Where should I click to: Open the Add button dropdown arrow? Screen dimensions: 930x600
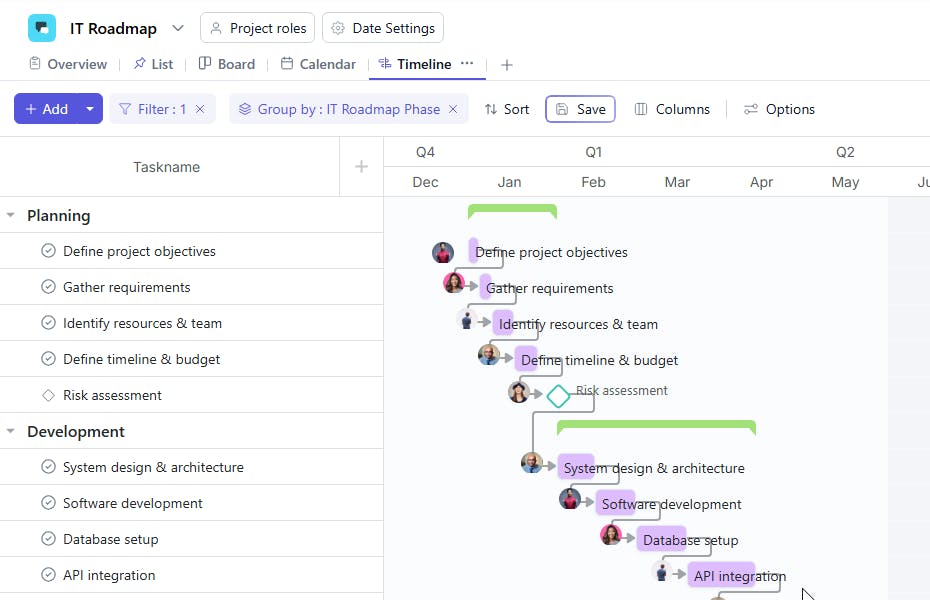90,109
